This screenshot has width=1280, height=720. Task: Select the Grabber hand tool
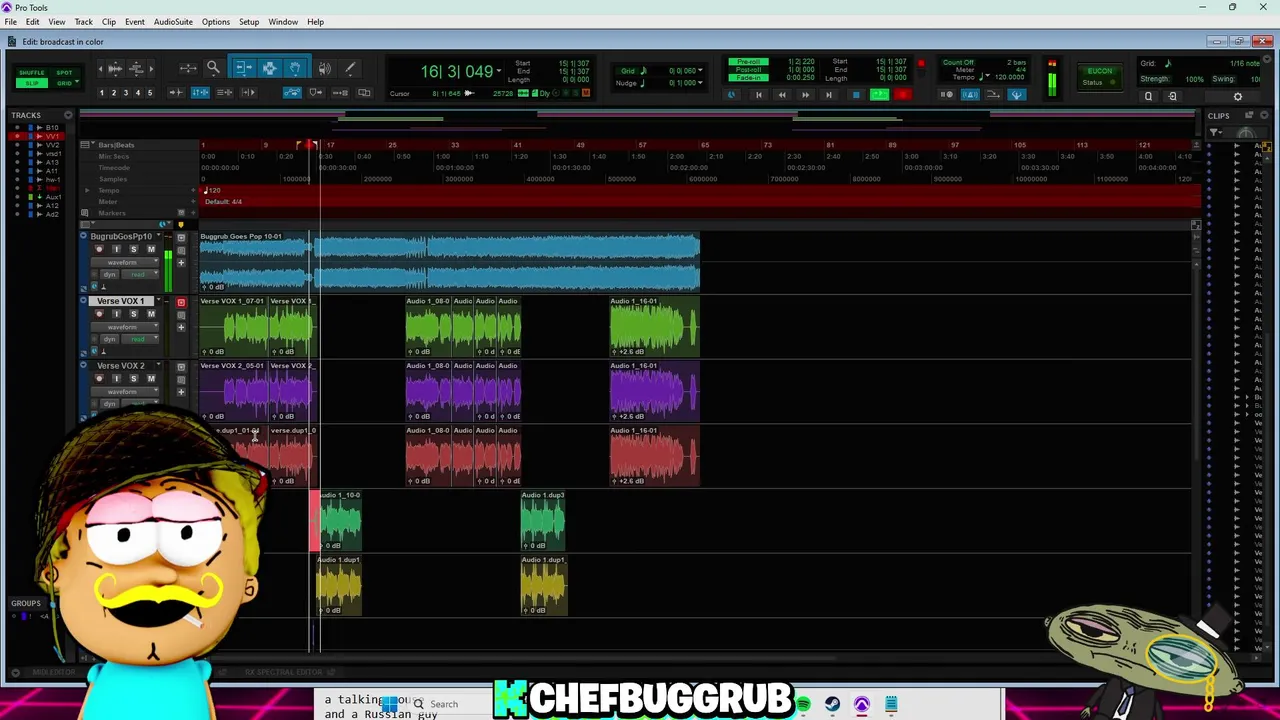tap(295, 68)
